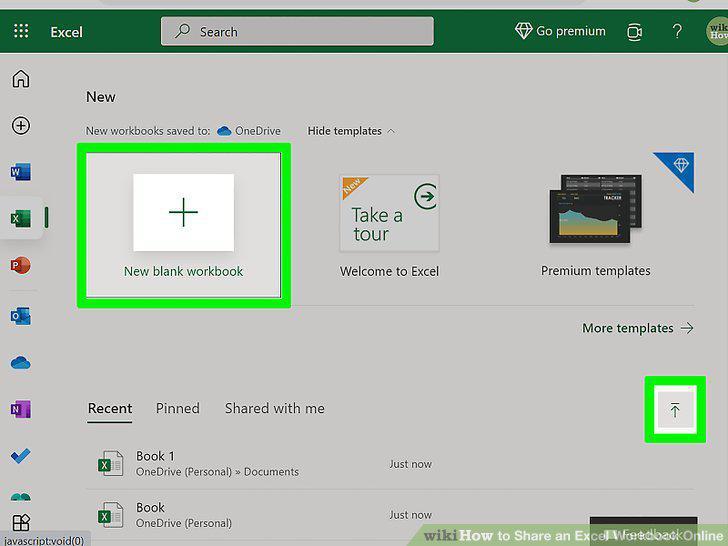This screenshot has width=728, height=546.
Task: Switch to Shared with me tab
Action: click(275, 409)
